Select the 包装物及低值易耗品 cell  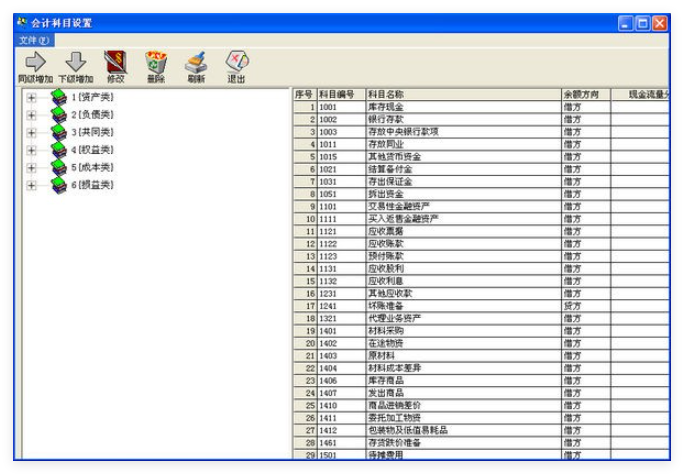[463, 430]
